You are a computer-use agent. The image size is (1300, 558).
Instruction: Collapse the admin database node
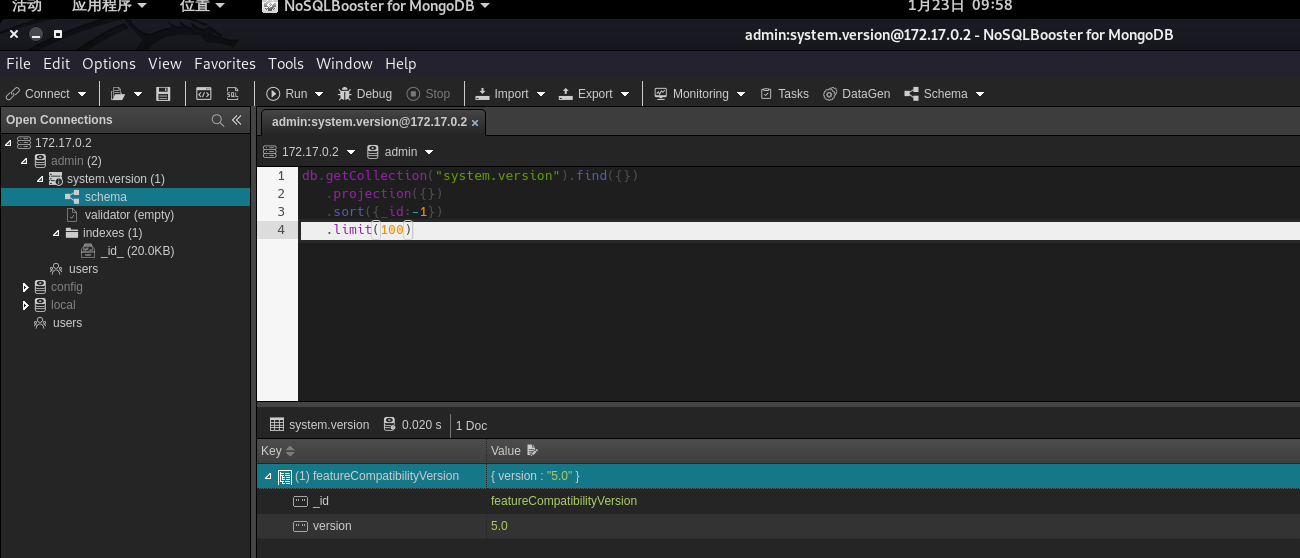[x=25, y=161]
